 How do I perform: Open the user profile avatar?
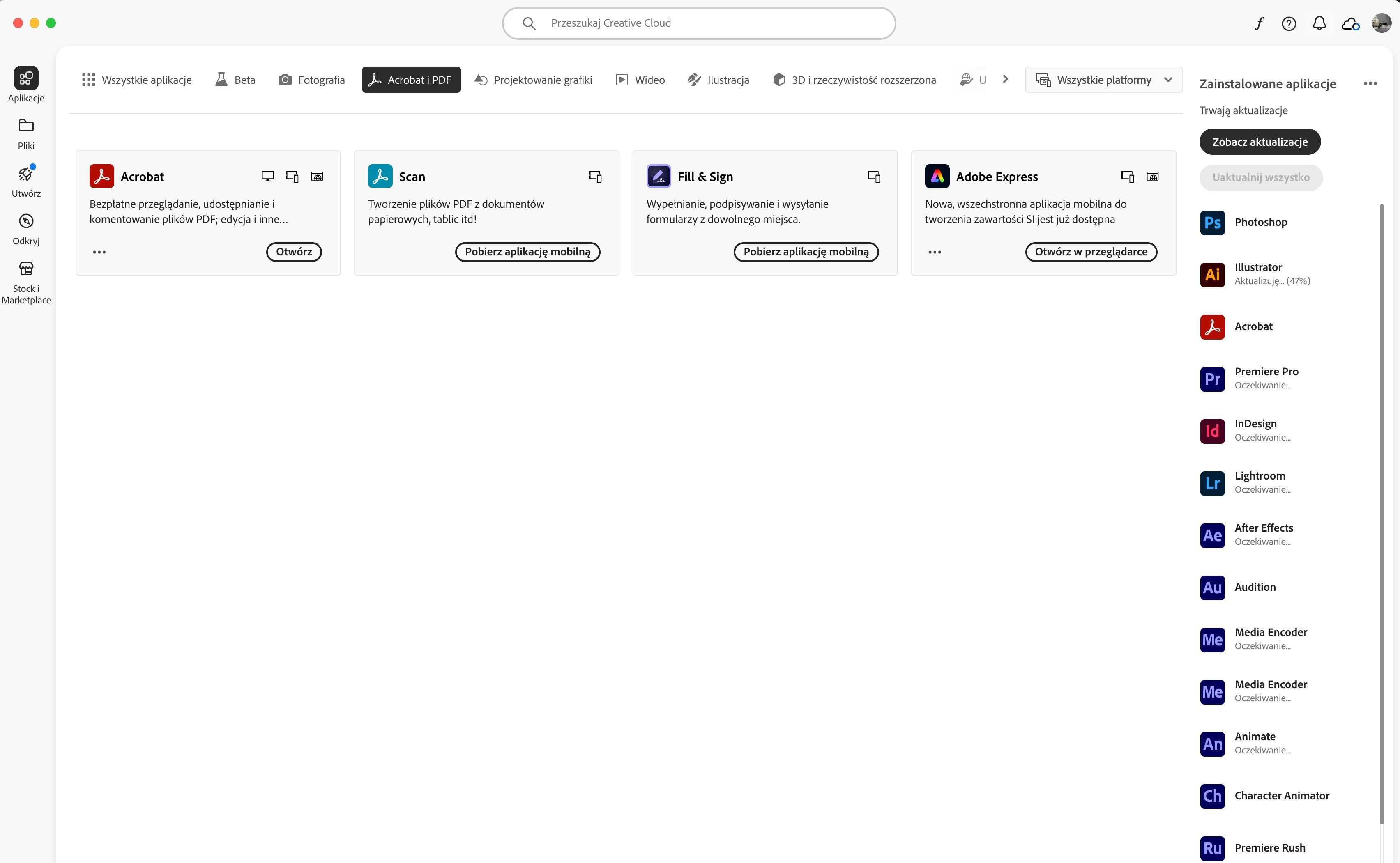pos(1381,23)
